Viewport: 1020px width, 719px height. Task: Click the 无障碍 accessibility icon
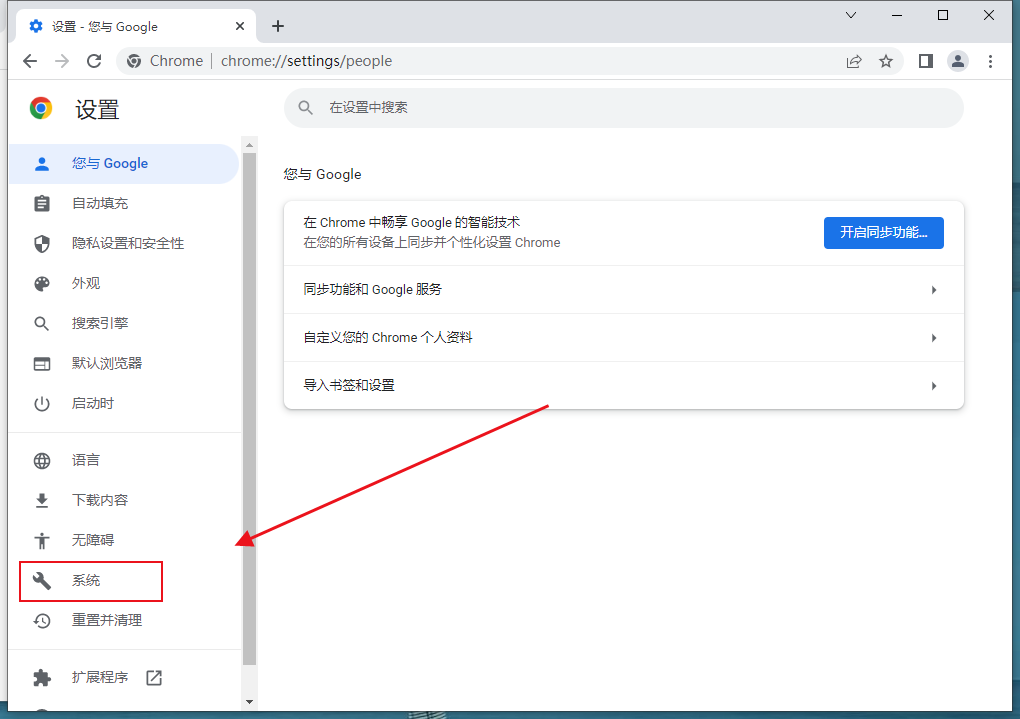coord(42,540)
